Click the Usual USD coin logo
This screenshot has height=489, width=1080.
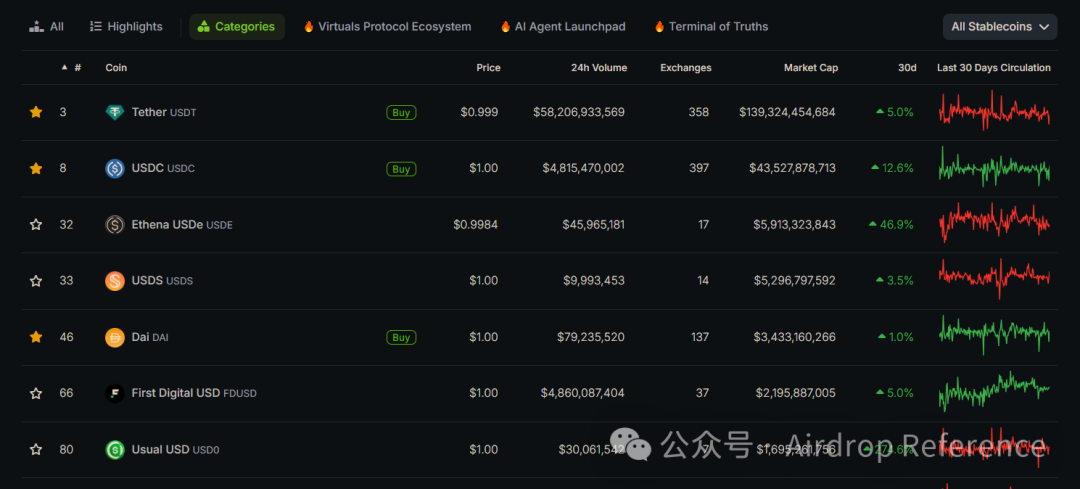tap(115, 450)
